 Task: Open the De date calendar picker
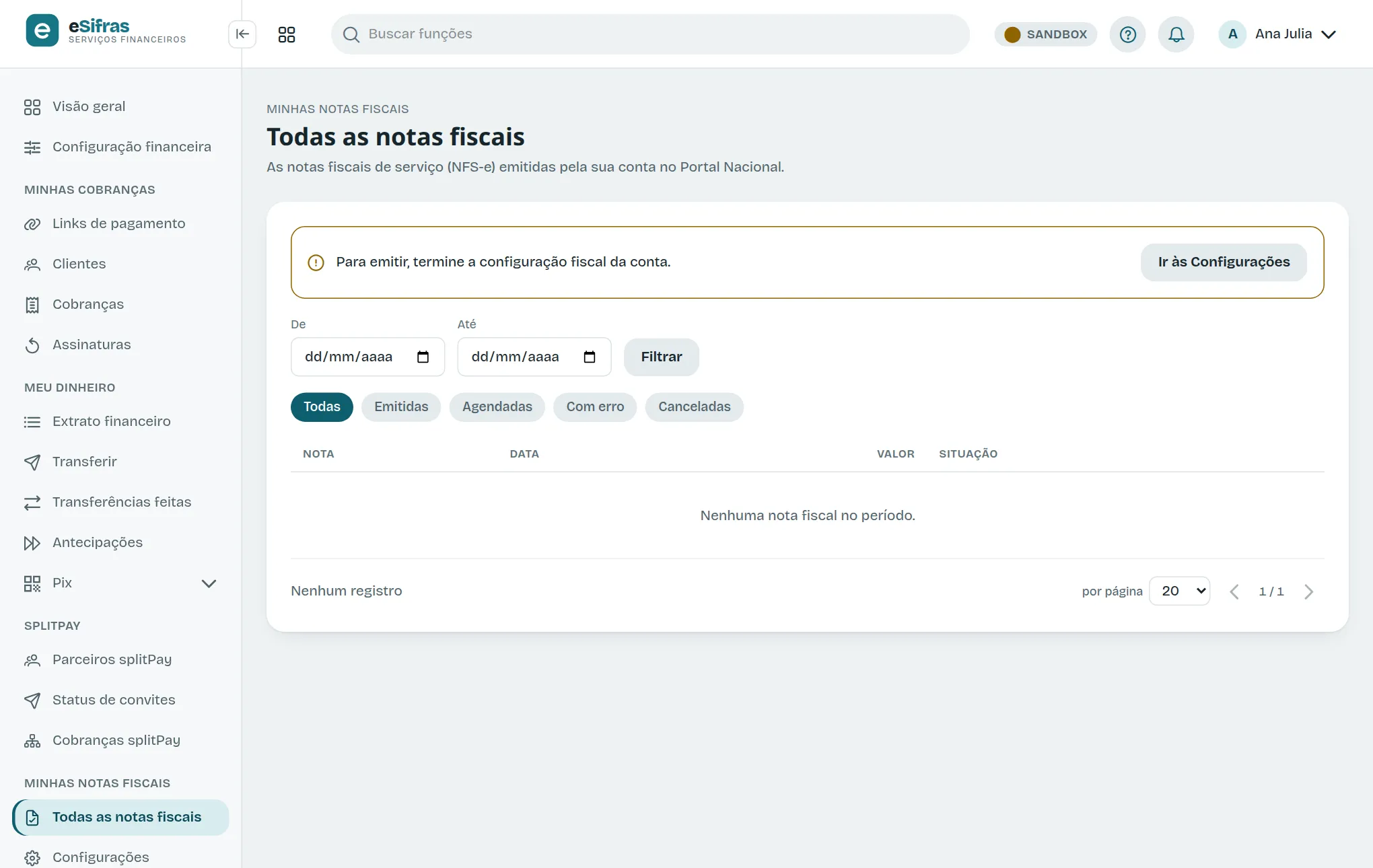[423, 357]
